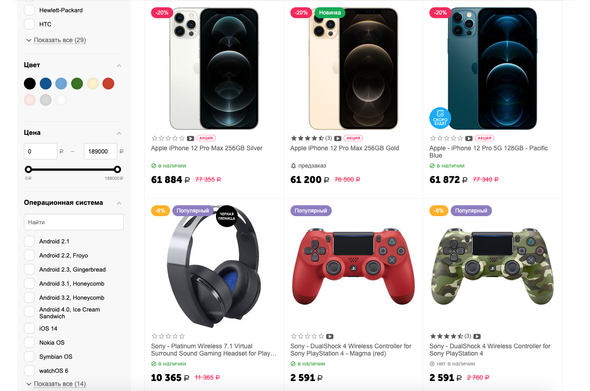Enable the iOS 14 checkbox

coord(29,328)
